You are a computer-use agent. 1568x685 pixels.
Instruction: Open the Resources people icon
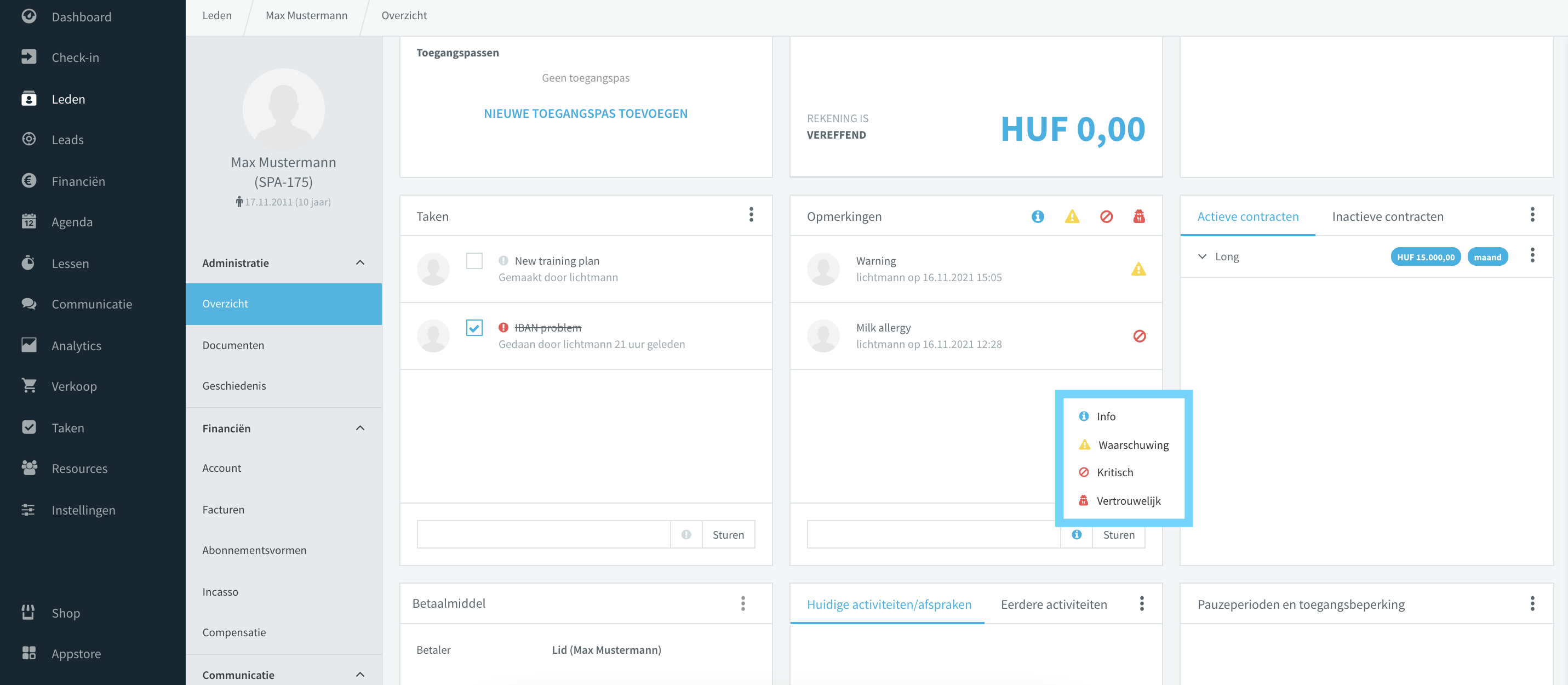(28, 467)
